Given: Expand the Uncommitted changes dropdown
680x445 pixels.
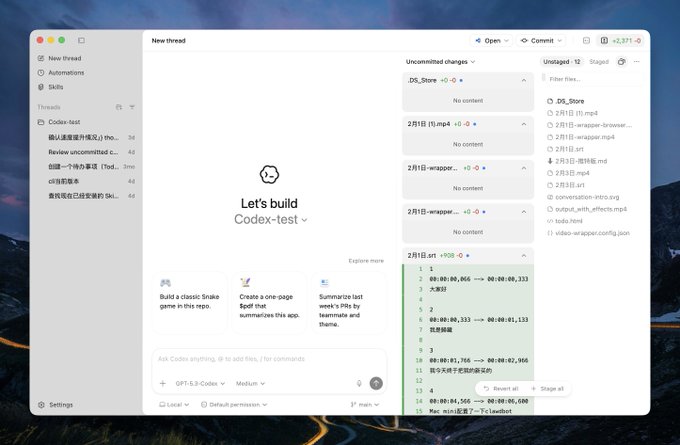Looking at the screenshot, I should tap(441, 62).
